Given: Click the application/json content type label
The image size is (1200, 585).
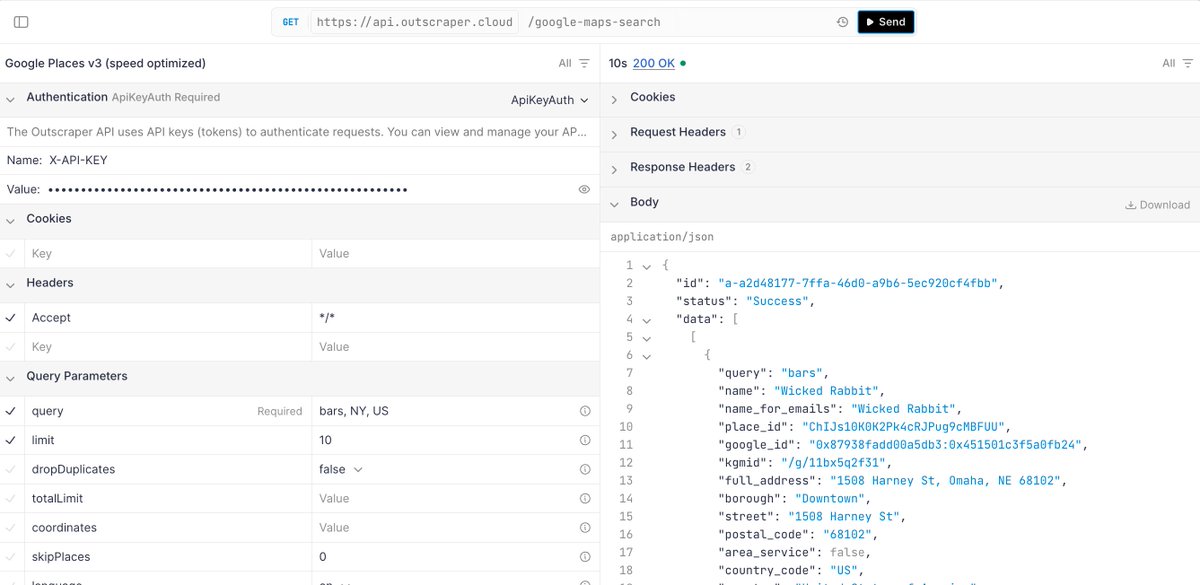Looking at the screenshot, I should (662, 238).
